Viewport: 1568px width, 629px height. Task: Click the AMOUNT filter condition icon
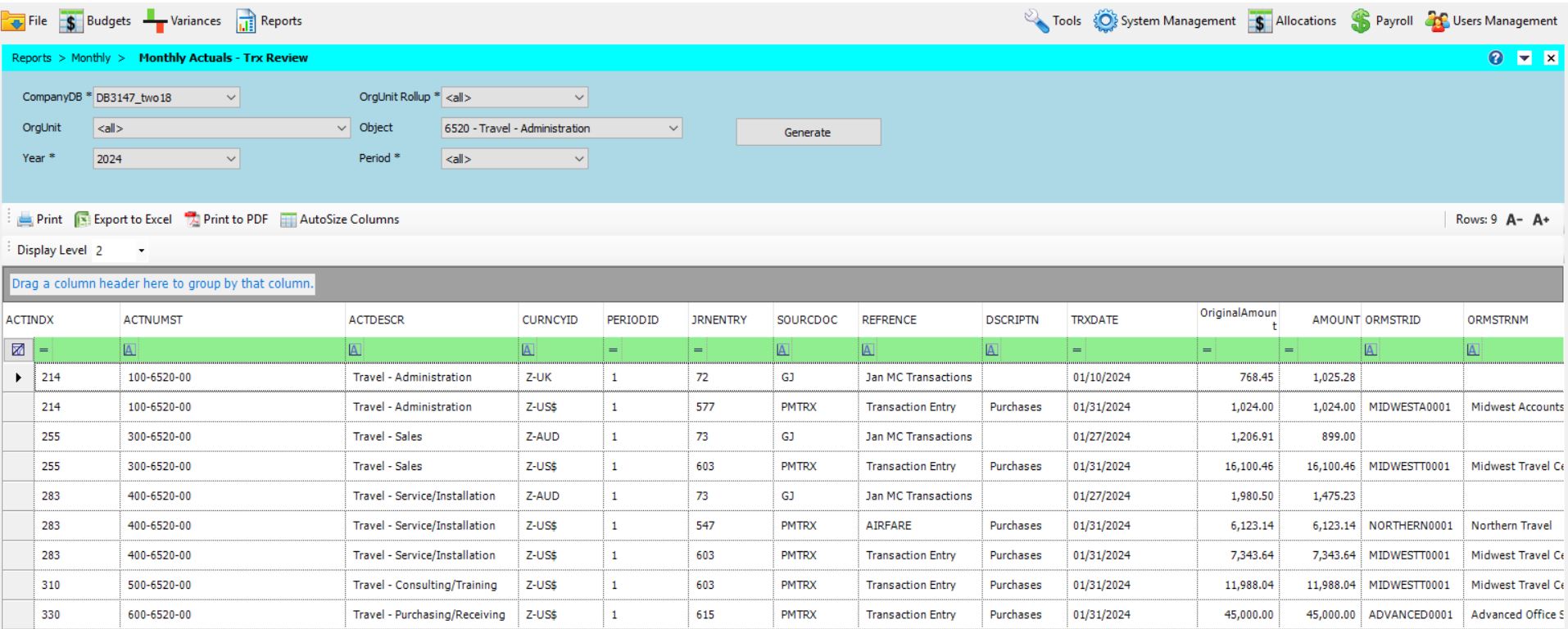(1289, 350)
